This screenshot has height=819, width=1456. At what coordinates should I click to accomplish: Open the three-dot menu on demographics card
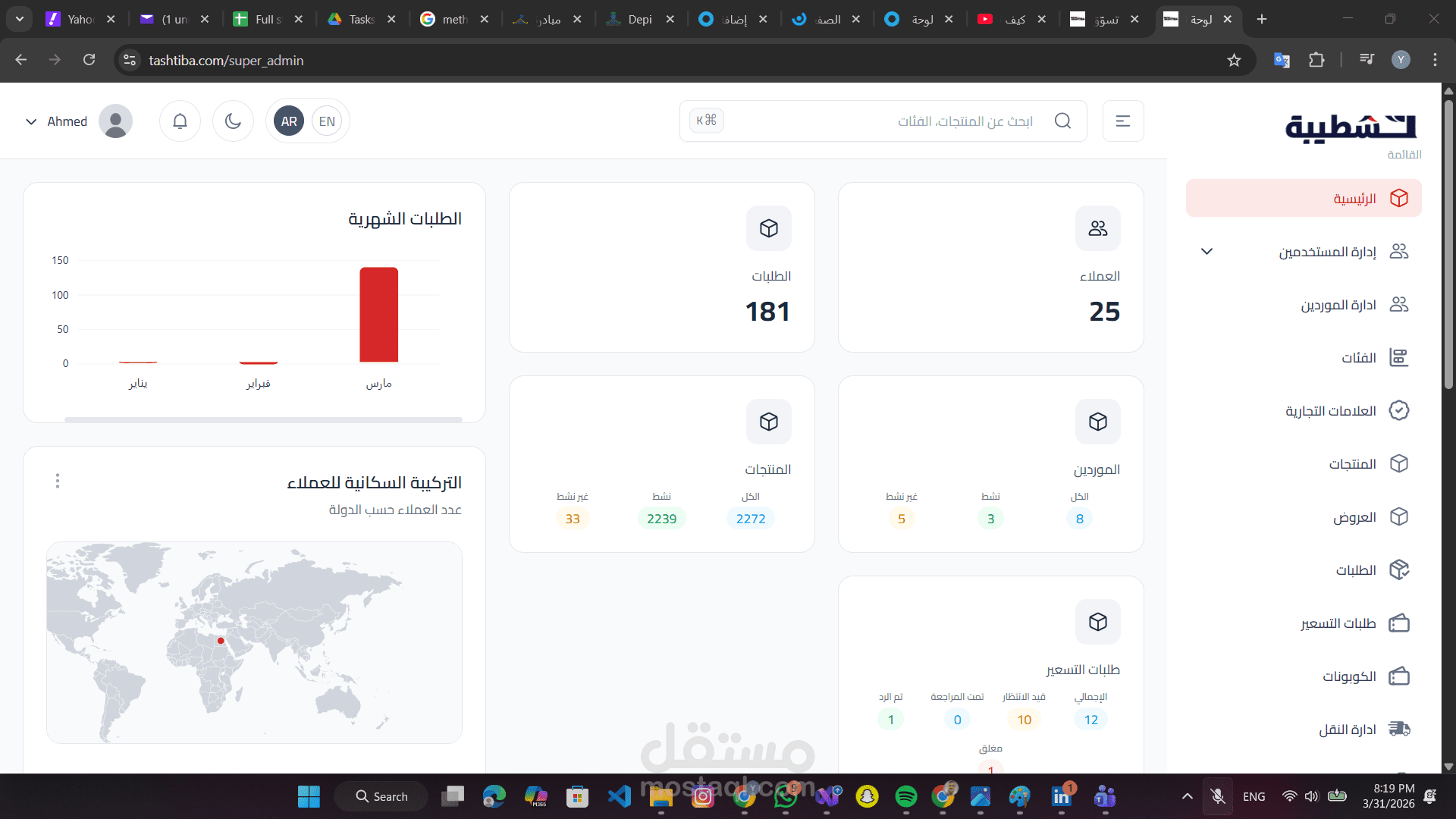pyautogui.click(x=58, y=481)
